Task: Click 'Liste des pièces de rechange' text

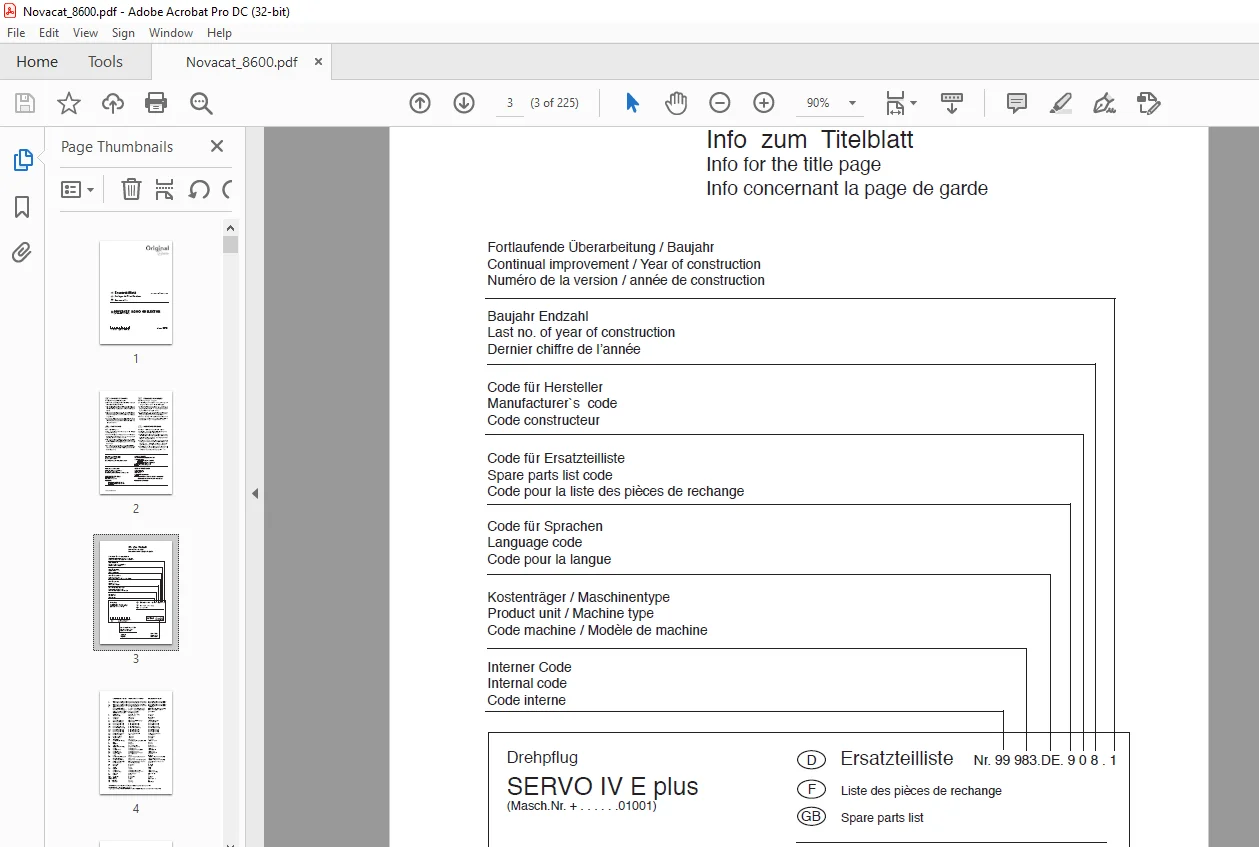Action: pyautogui.click(x=921, y=790)
